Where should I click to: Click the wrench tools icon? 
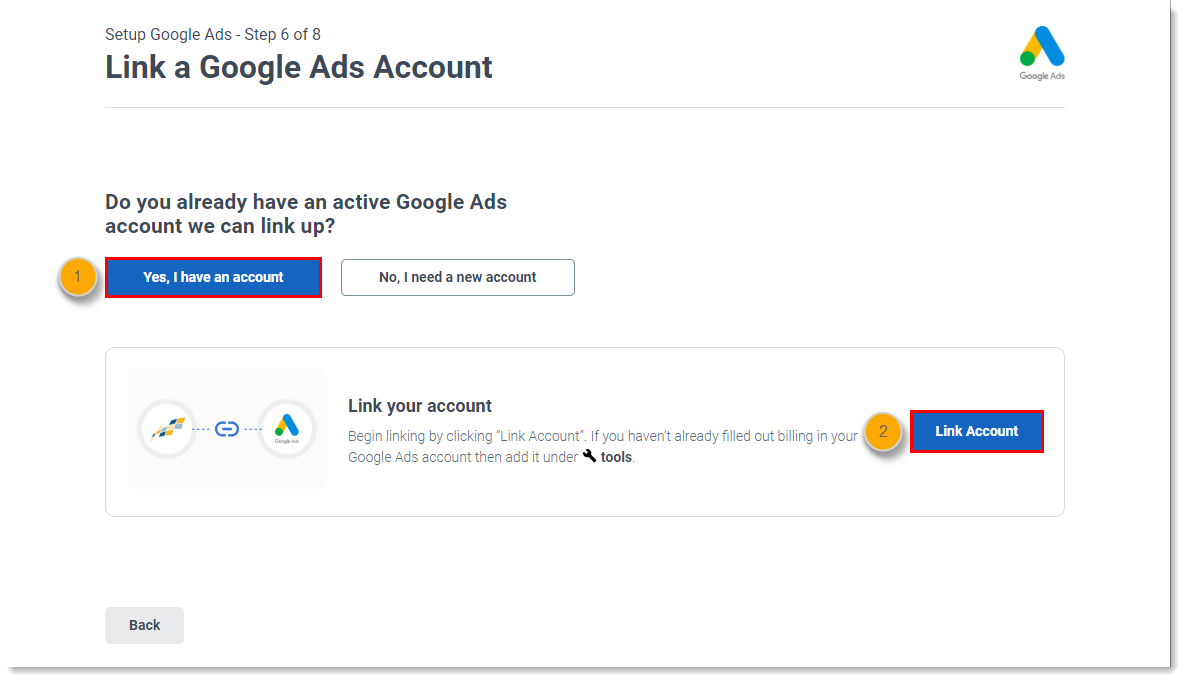pyautogui.click(x=589, y=456)
